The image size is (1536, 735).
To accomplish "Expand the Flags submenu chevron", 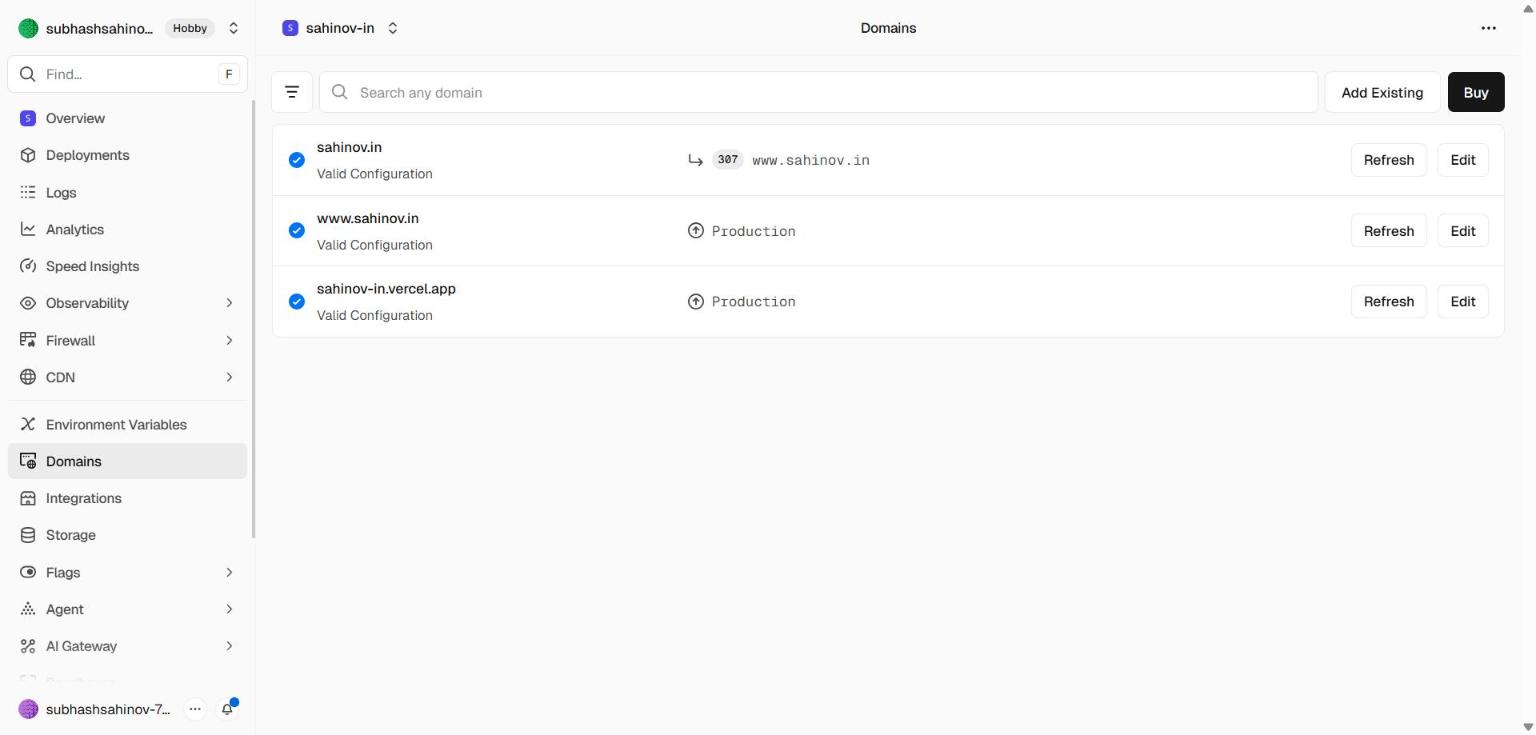I will click(x=229, y=572).
